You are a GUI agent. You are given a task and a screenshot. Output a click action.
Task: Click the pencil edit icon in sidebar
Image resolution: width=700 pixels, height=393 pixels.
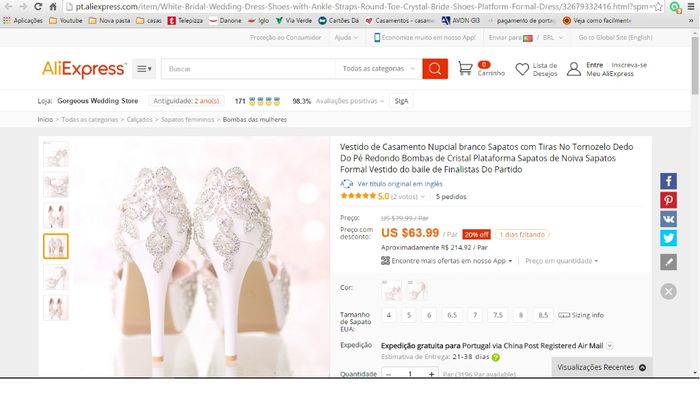[668, 262]
